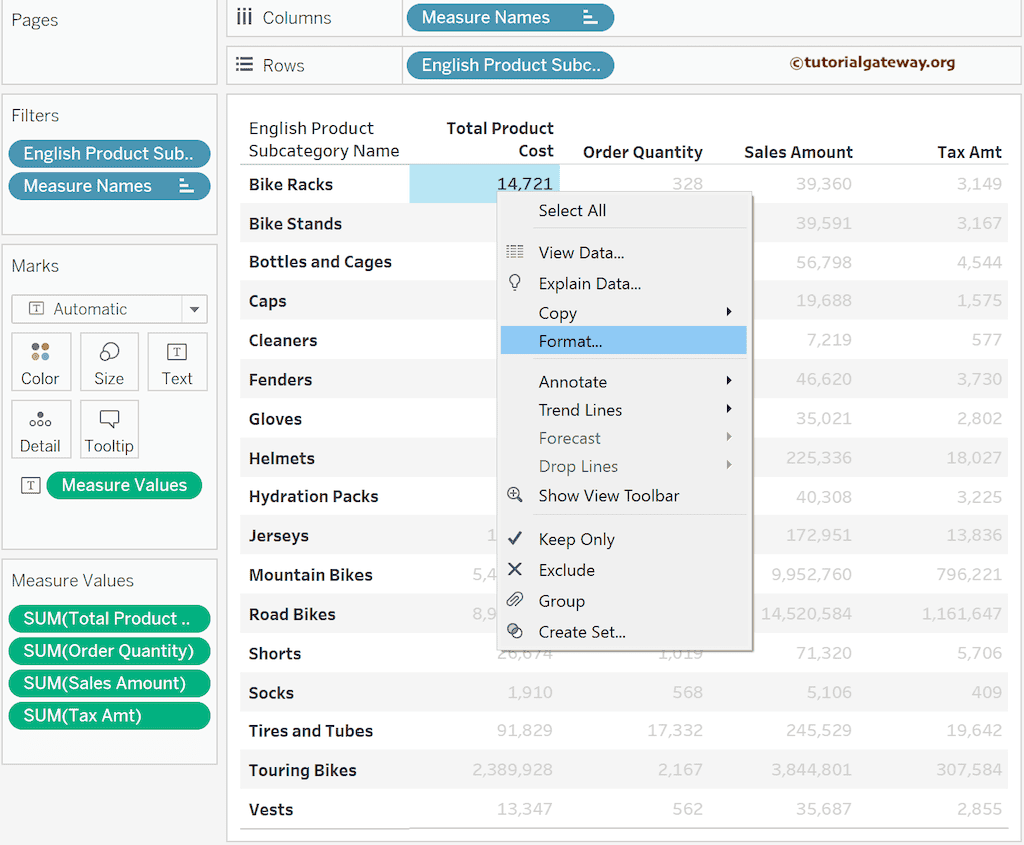This screenshot has height=845, width=1024.
Task: Select All from the context menu
Action: pos(572,210)
